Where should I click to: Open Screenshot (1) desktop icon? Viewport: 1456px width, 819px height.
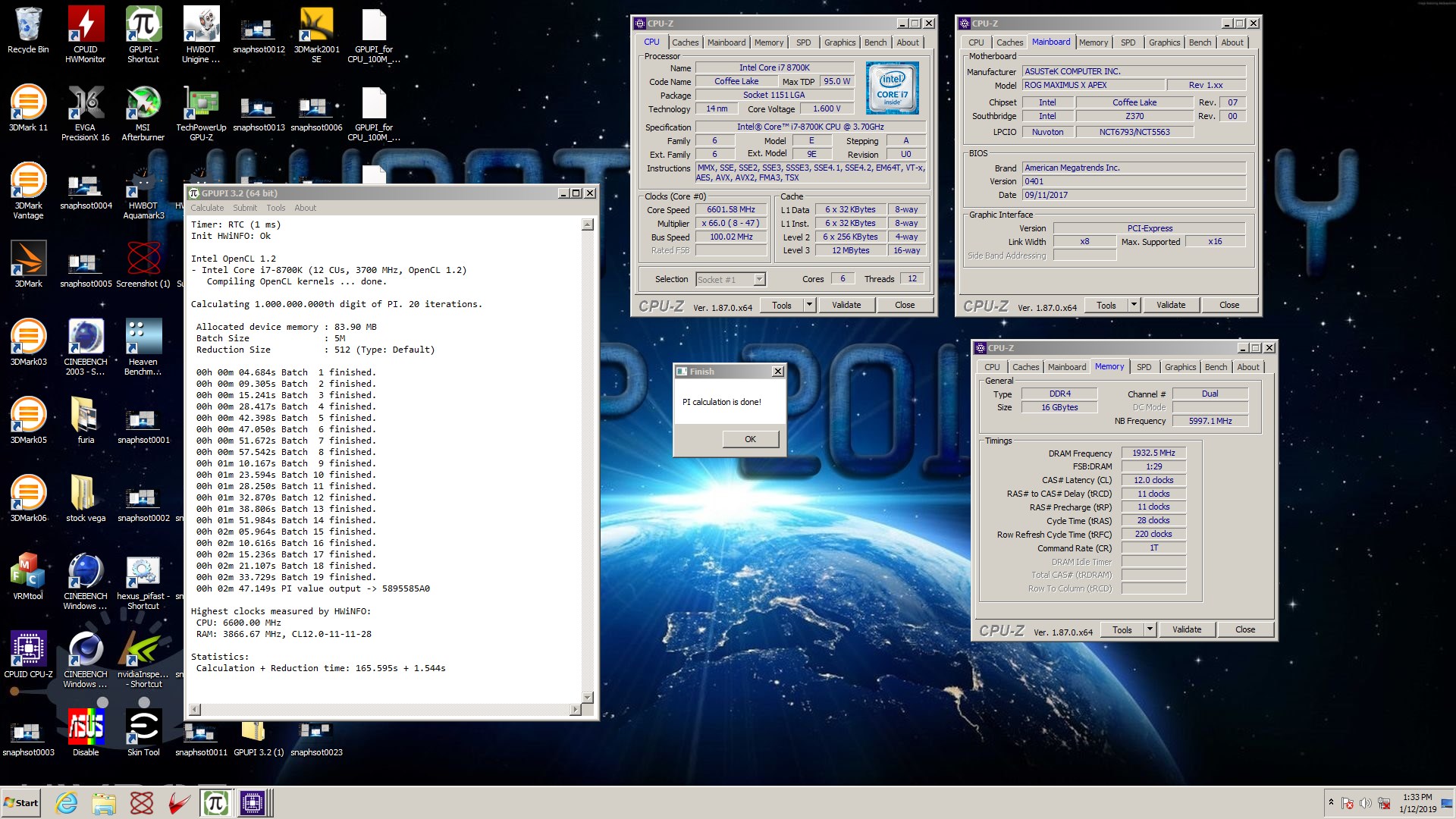(143, 264)
